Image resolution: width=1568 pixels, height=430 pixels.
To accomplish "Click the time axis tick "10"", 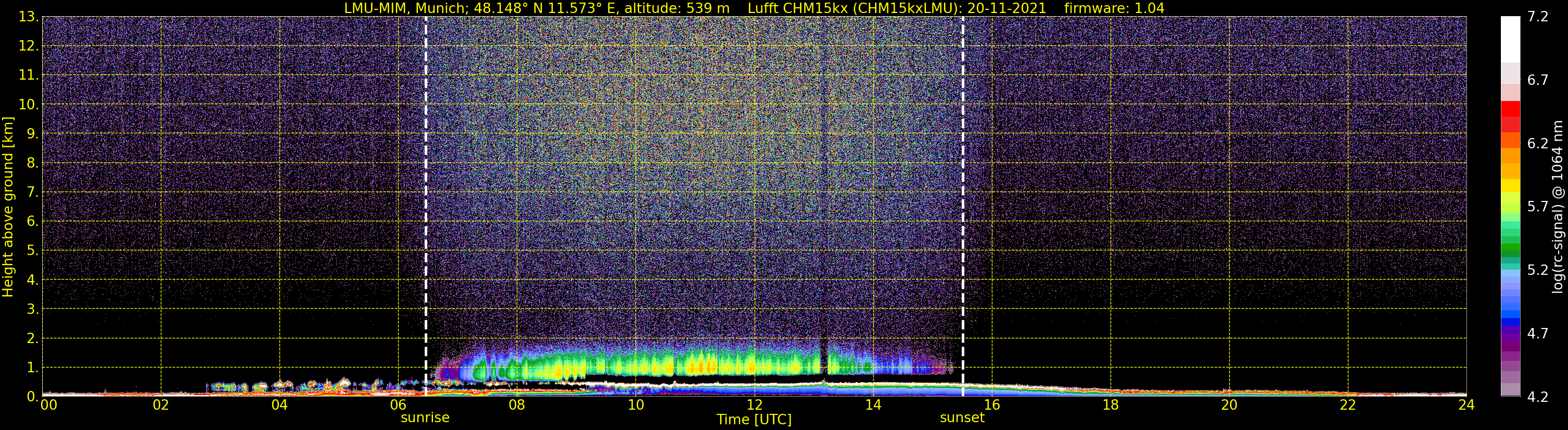I will (x=635, y=405).
